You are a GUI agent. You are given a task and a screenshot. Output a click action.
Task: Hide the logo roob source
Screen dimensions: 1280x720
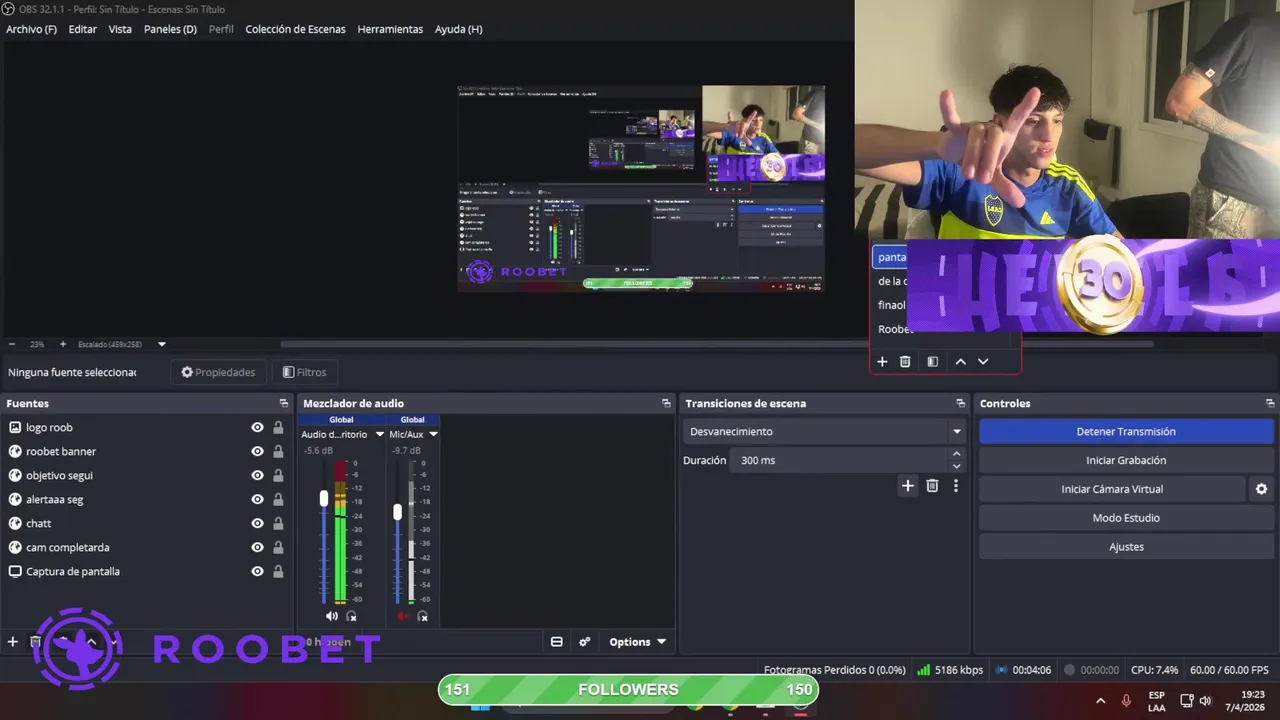257,427
